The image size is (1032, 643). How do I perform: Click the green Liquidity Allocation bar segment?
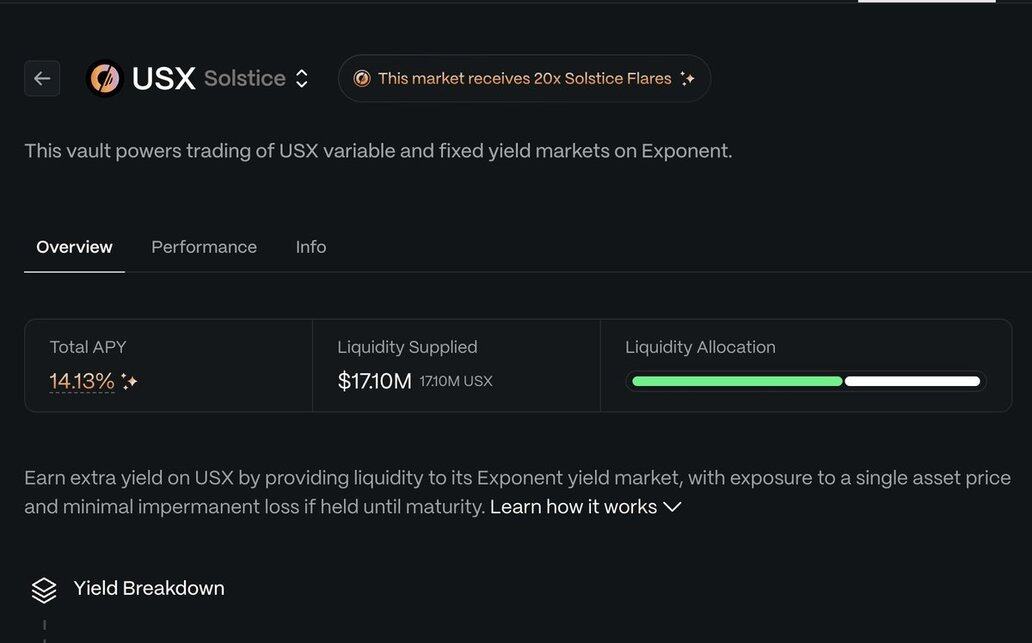pos(737,381)
